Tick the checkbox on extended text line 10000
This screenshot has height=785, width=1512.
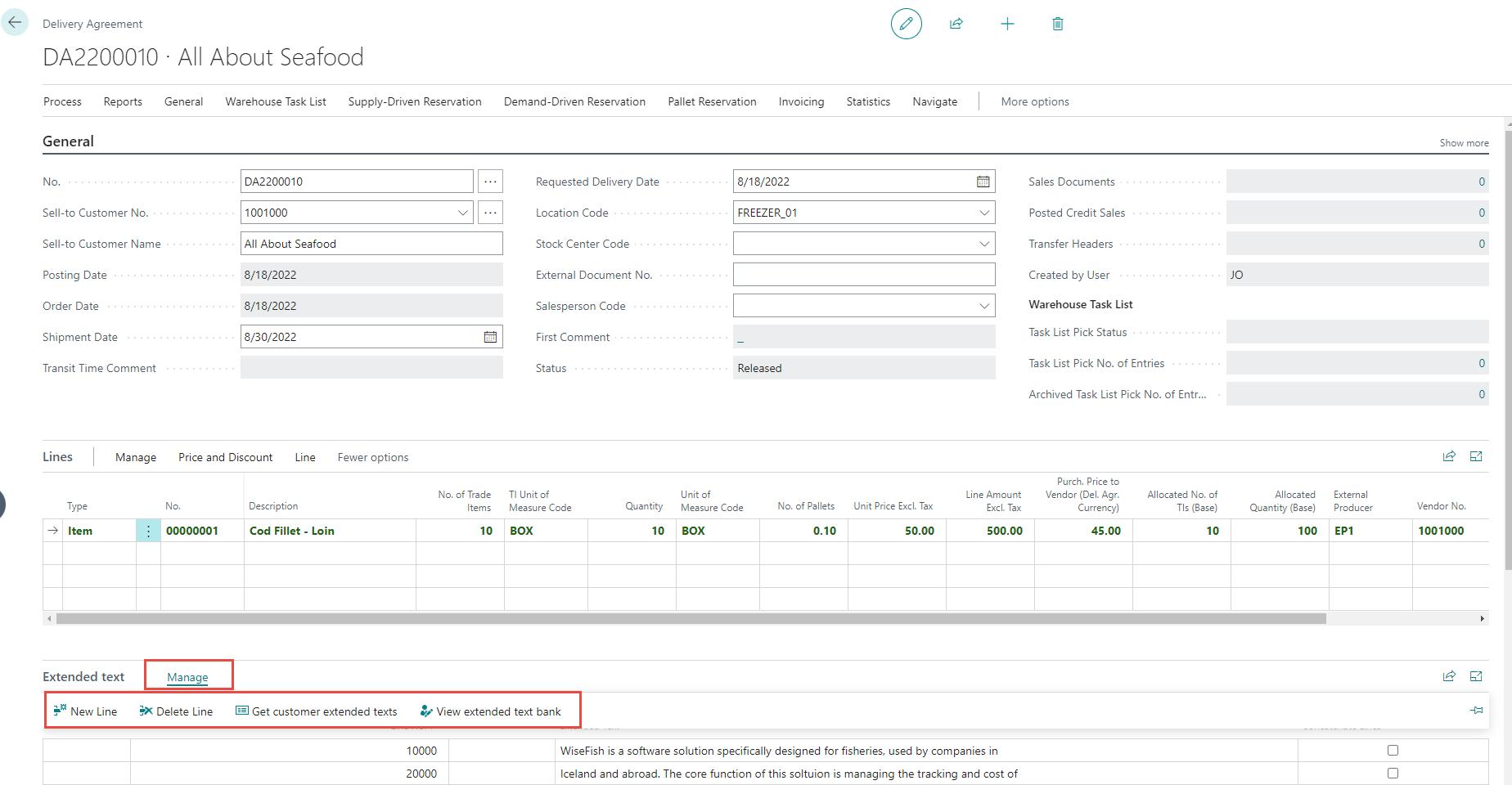[1393, 751]
